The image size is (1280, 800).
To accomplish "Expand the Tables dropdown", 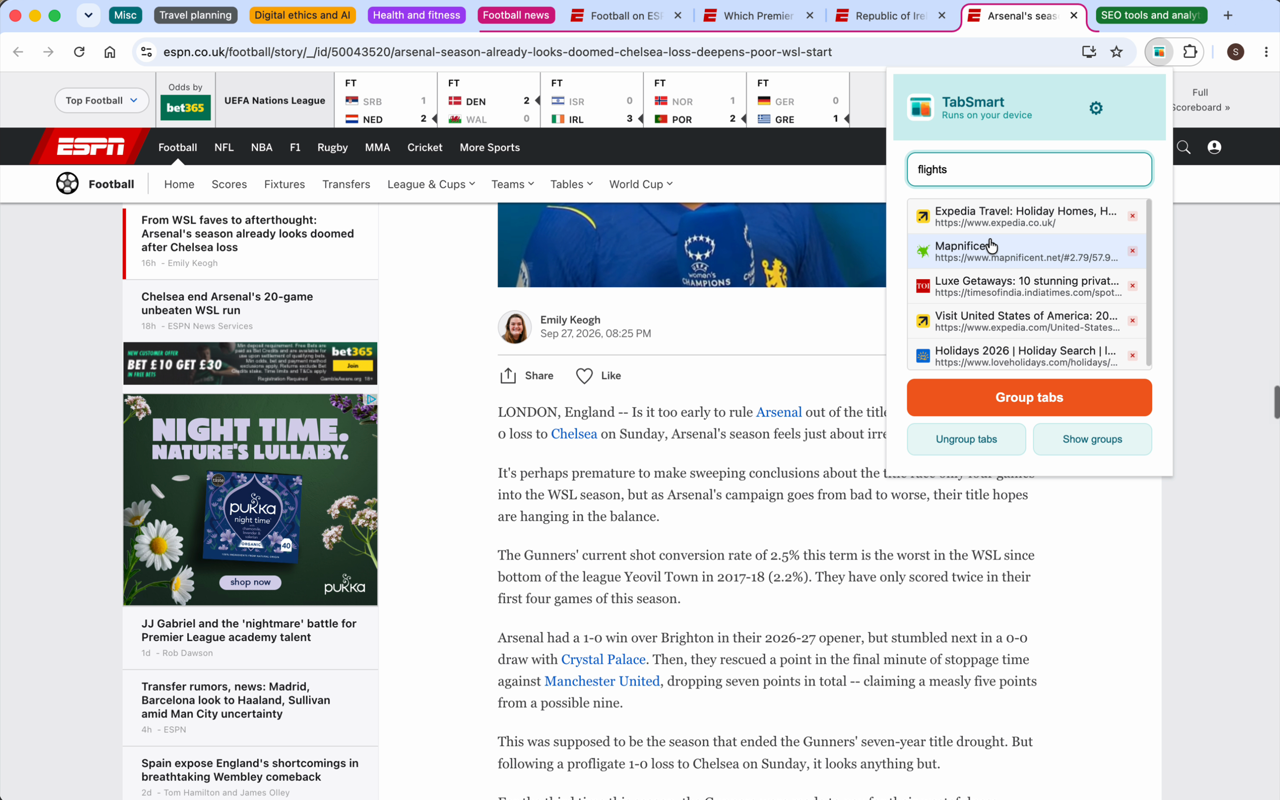I will 571,184.
